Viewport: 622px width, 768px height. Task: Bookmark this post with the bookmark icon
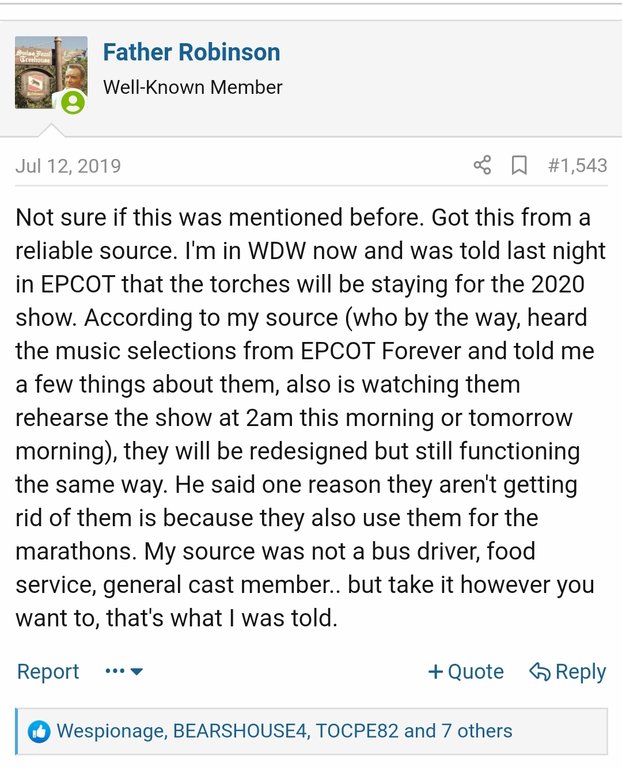point(519,166)
